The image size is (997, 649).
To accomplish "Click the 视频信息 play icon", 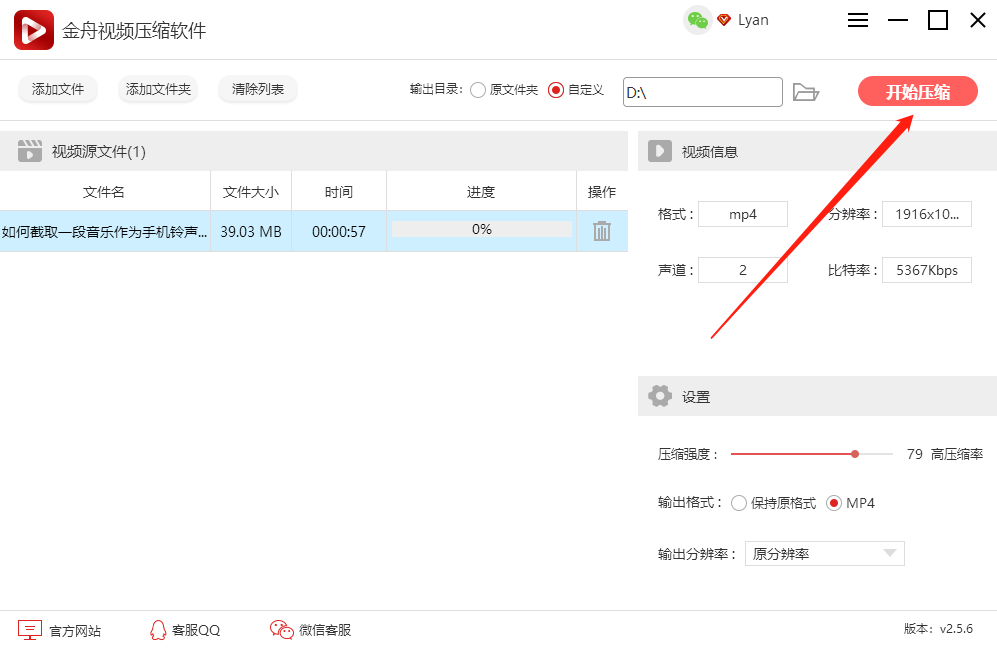I will [x=659, y=151].
